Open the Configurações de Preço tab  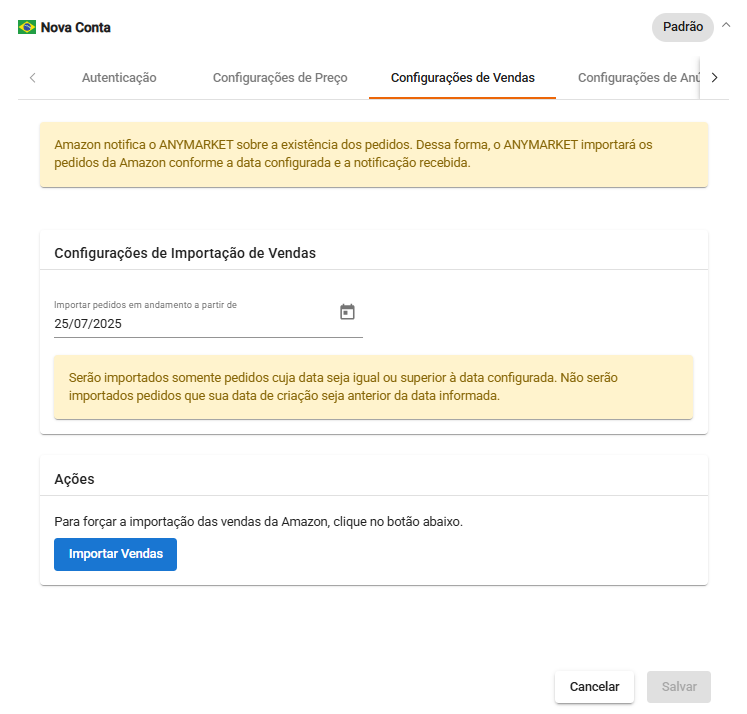point(280,77)
